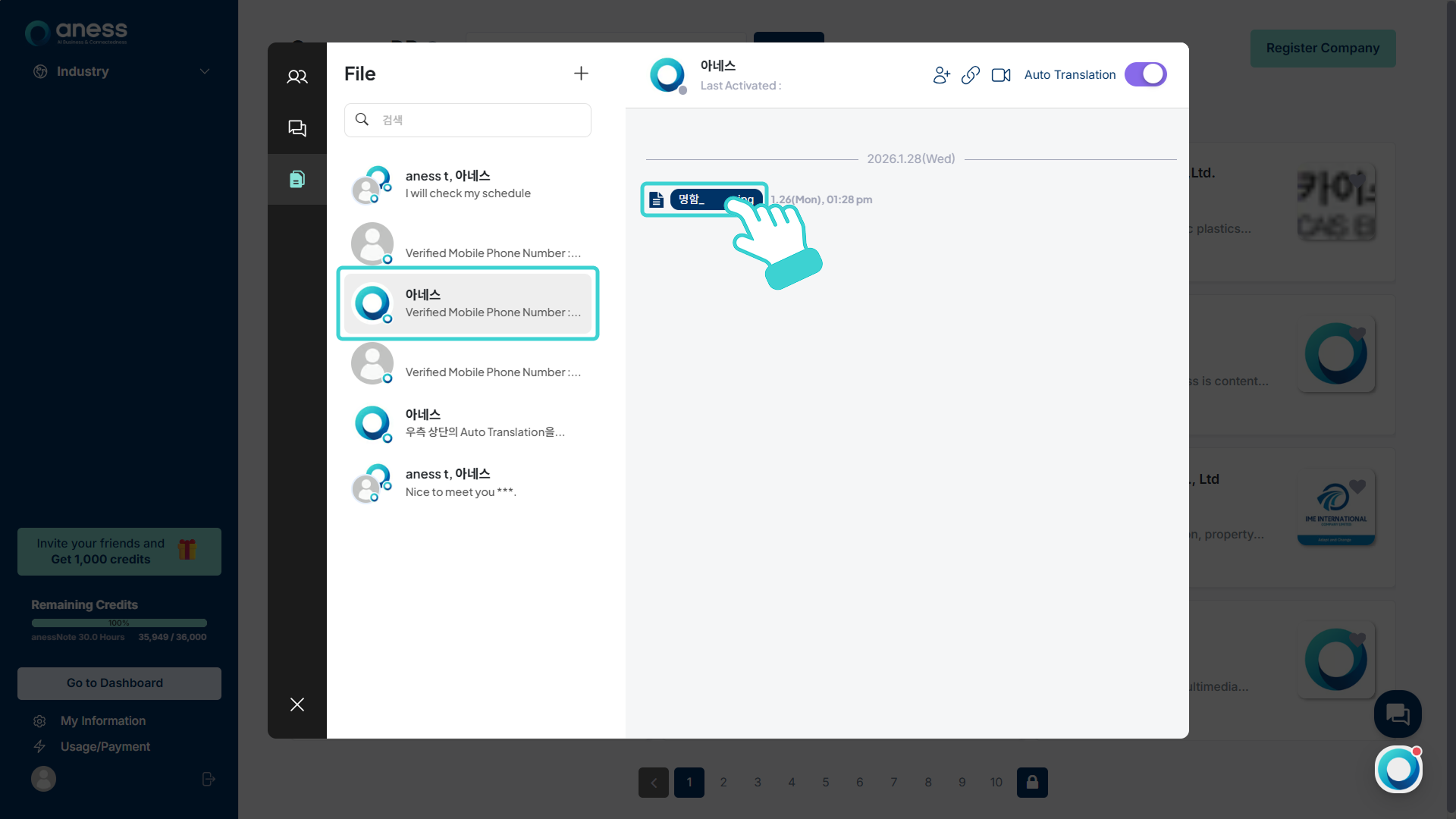Open the floating chat bubble button

1398,714
